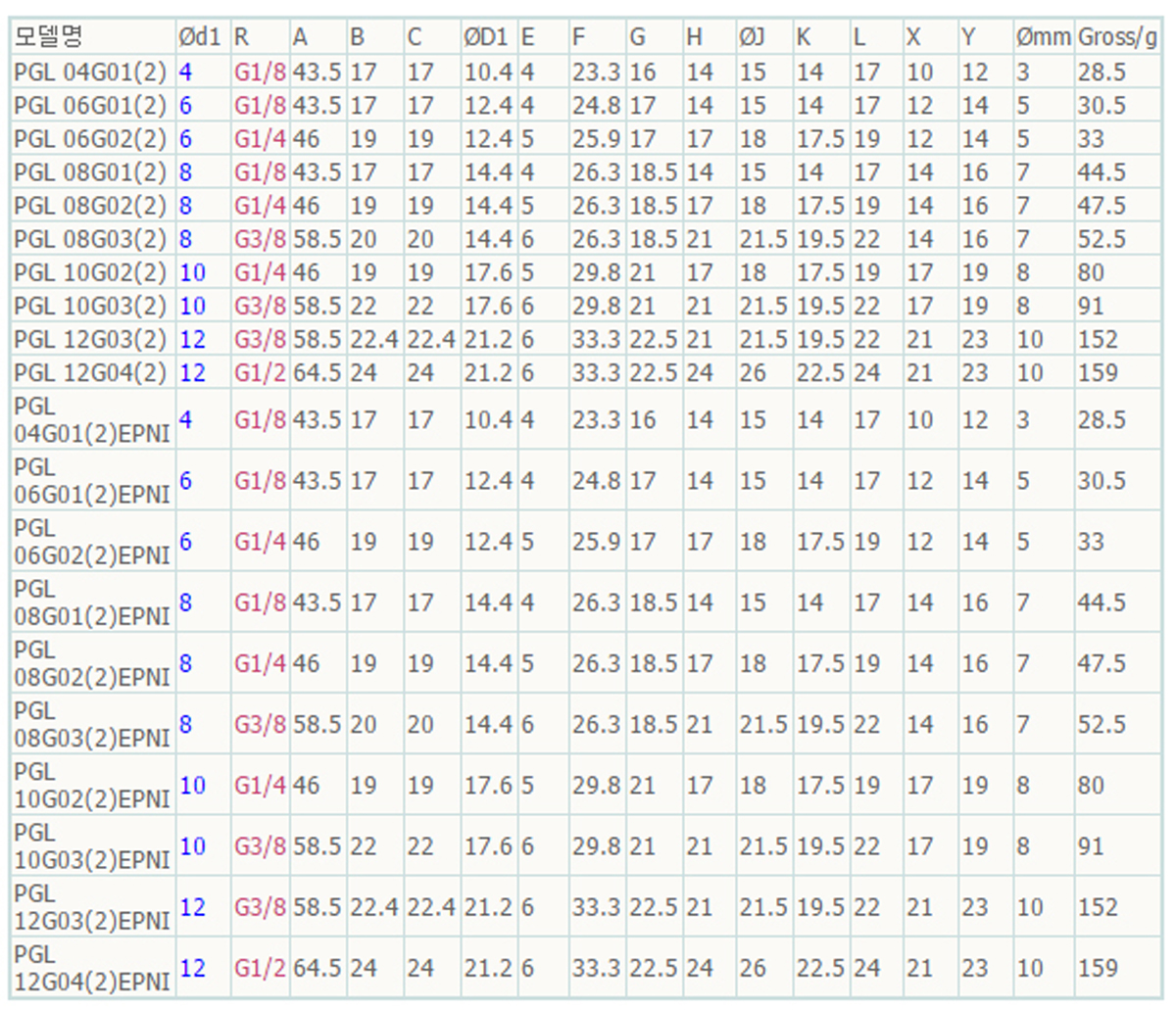Click the ØJ column header
The width and height of the screenshot is (1176, 1010).
(x=752, y=37)
